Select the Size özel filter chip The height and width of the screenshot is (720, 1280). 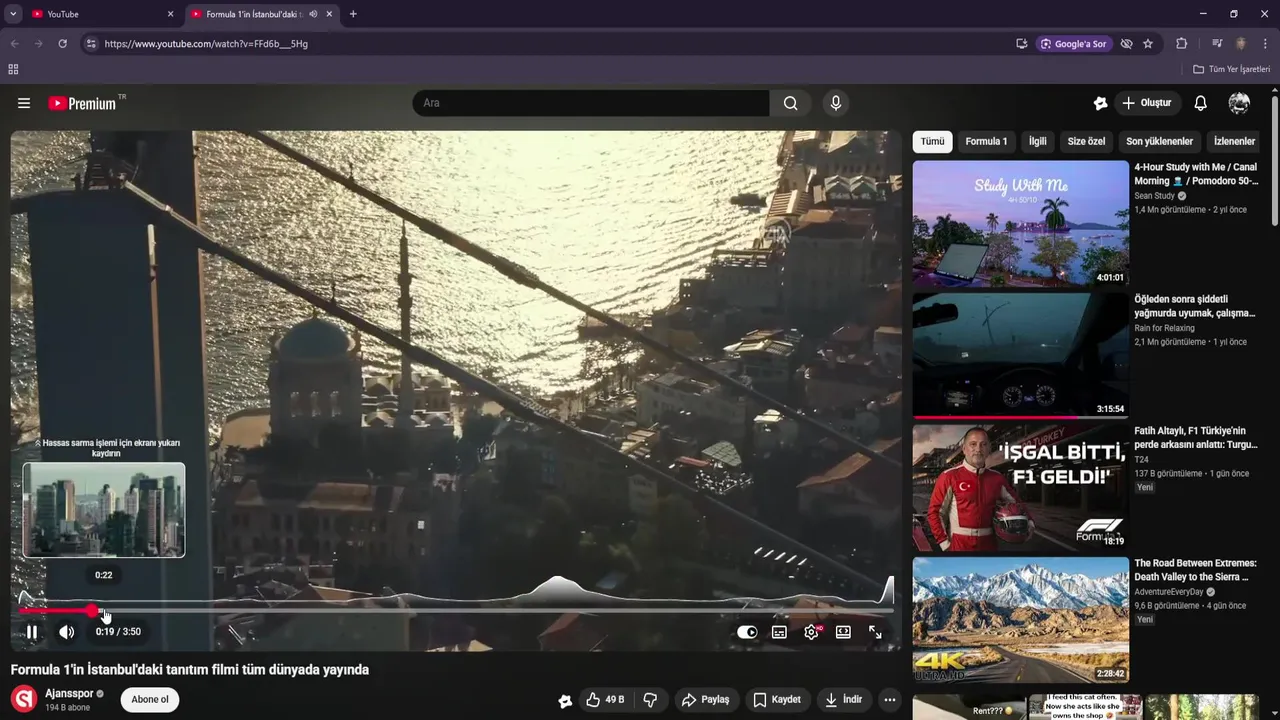click(1086, 141)
